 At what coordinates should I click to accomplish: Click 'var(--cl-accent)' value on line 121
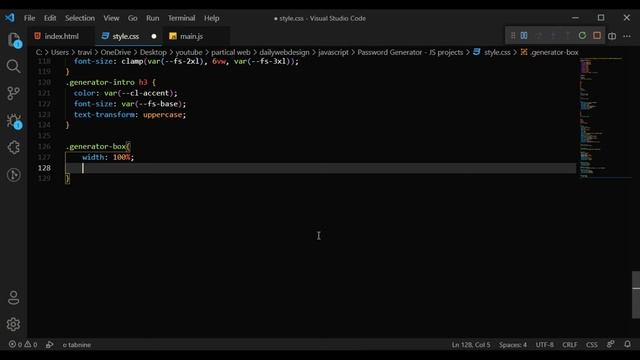click(139, 93)
